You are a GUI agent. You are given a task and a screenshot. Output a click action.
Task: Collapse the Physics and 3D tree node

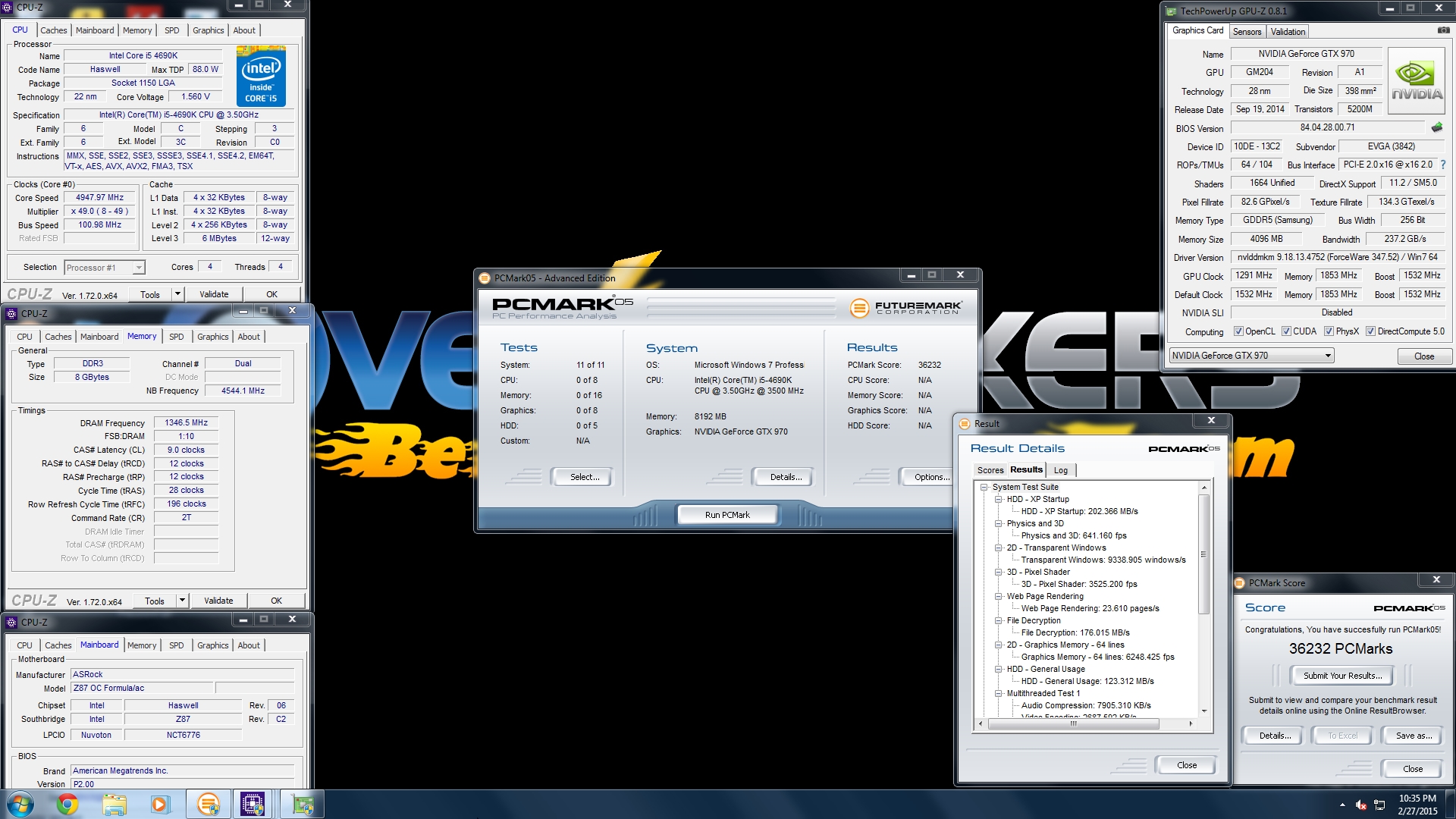(999, 524)
